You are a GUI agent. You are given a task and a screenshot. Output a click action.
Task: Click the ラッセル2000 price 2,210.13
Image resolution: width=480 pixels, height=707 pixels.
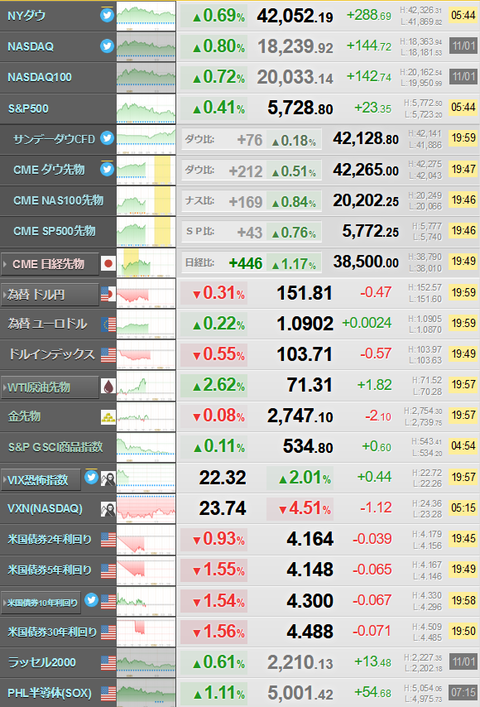(300, 662)
